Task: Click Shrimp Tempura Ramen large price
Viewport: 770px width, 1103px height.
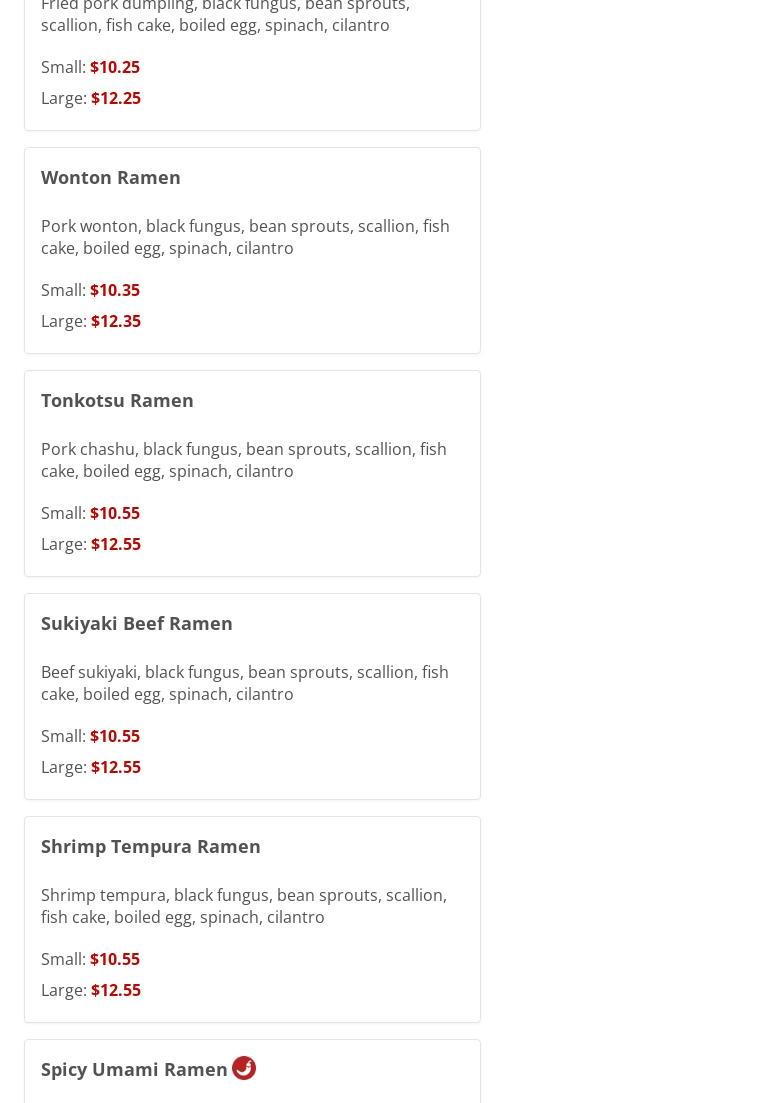Action: click(x=116, y=990)
